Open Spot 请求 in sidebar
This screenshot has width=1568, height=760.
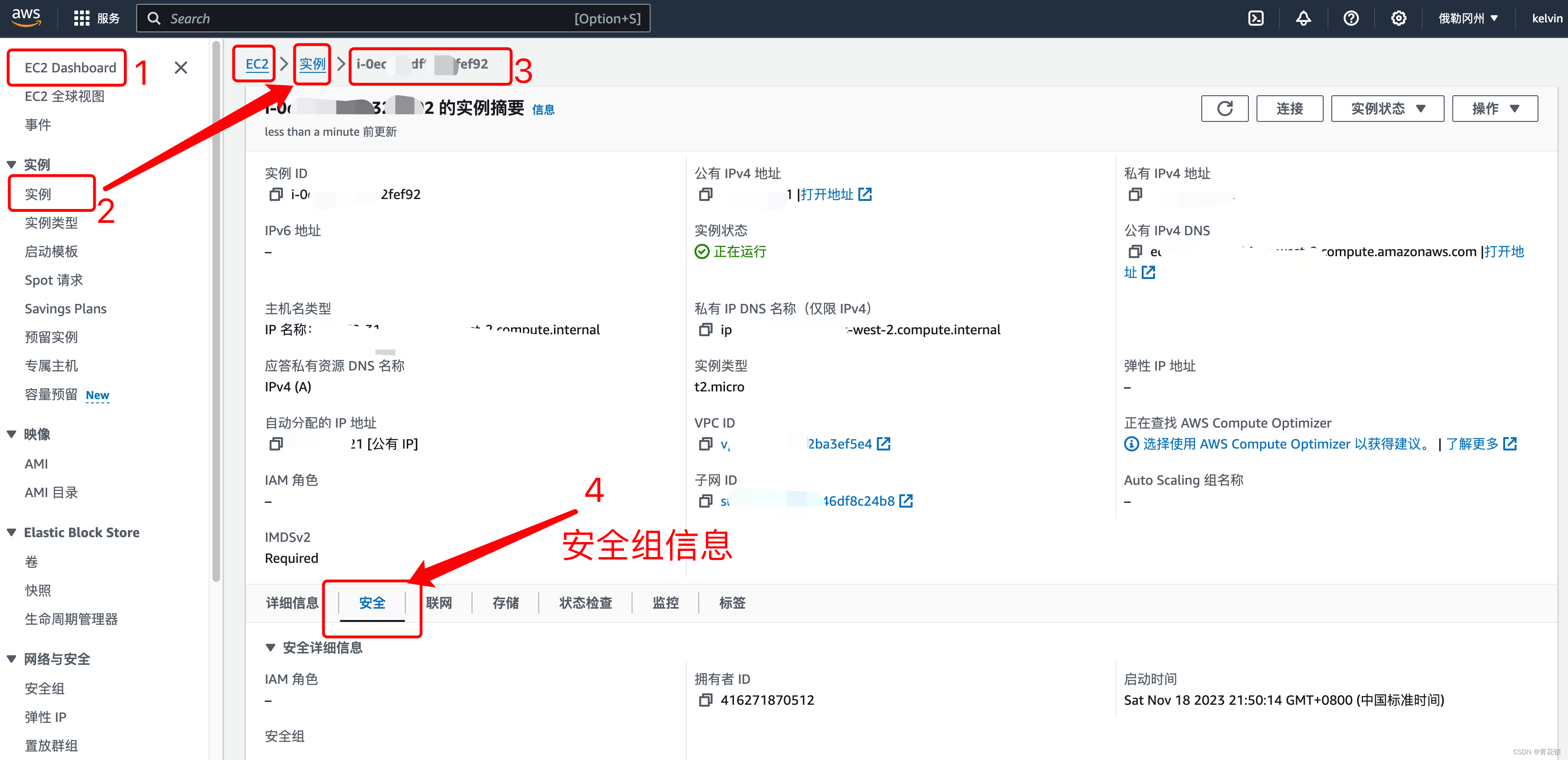(x=53, y=280)
